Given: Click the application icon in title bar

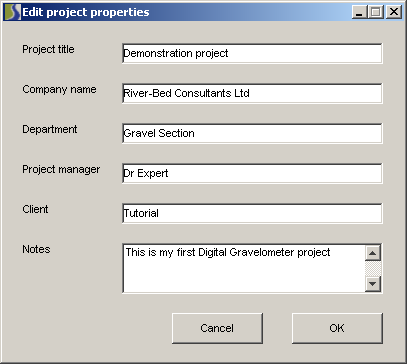Looking at the screenshot, I should [x=13, y=12].
